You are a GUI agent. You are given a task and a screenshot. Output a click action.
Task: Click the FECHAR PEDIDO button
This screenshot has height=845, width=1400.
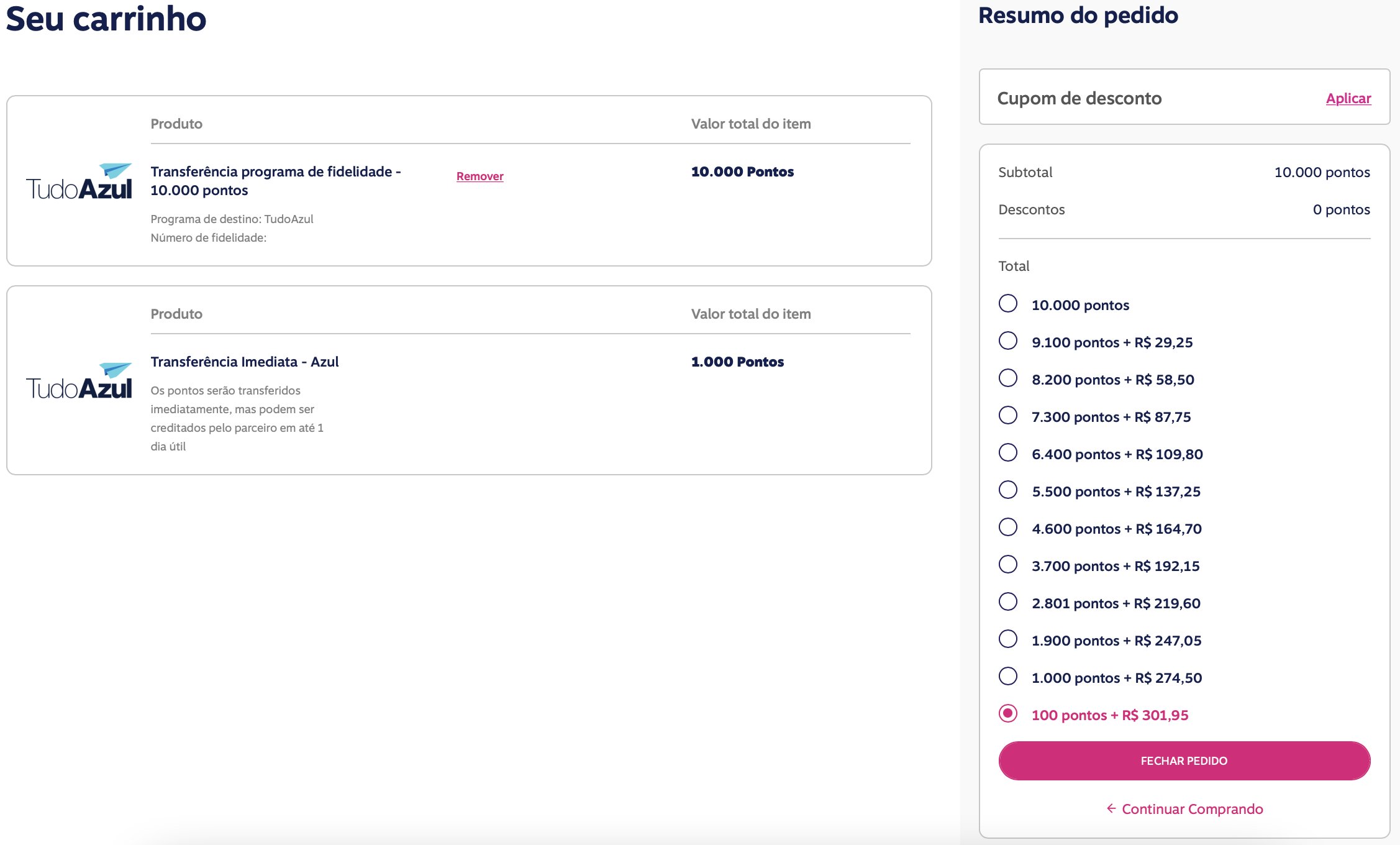[x=1184, y=760]
